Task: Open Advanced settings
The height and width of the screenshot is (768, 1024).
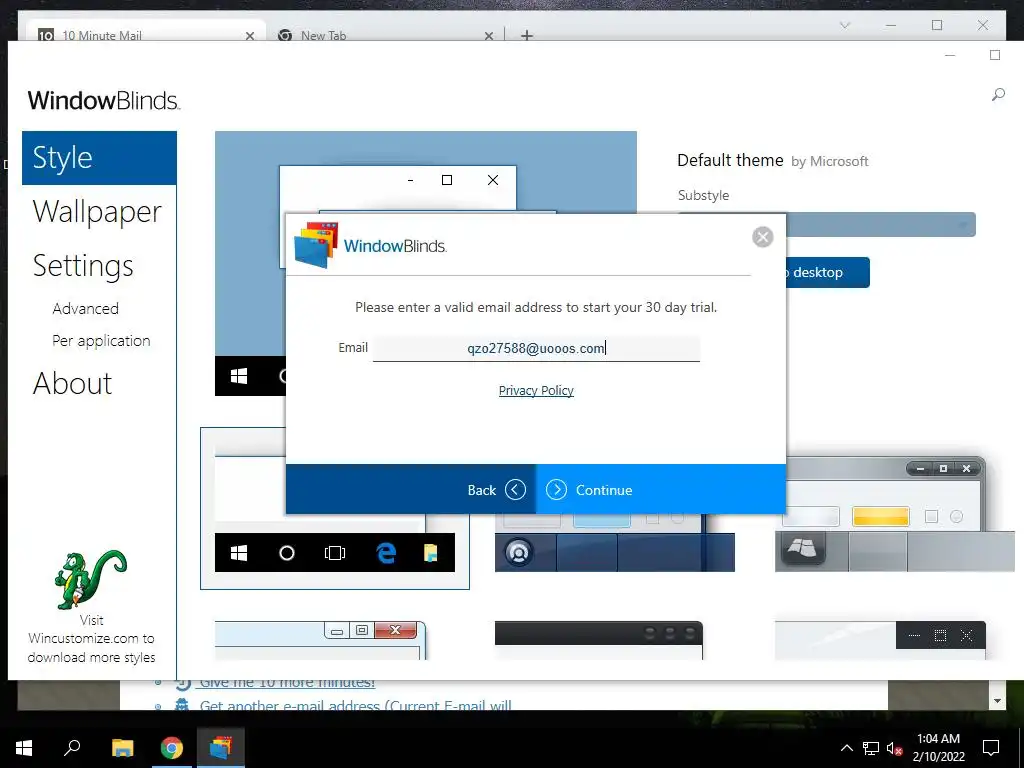Action: coord(86,308)
